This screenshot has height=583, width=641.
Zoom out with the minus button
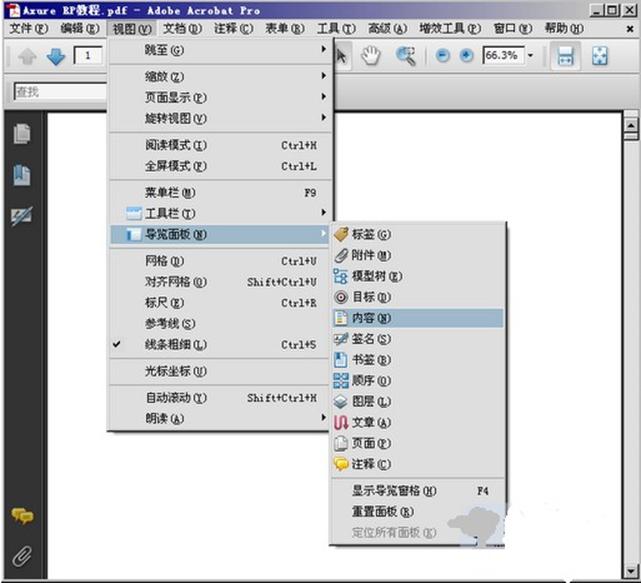point(443,56)
